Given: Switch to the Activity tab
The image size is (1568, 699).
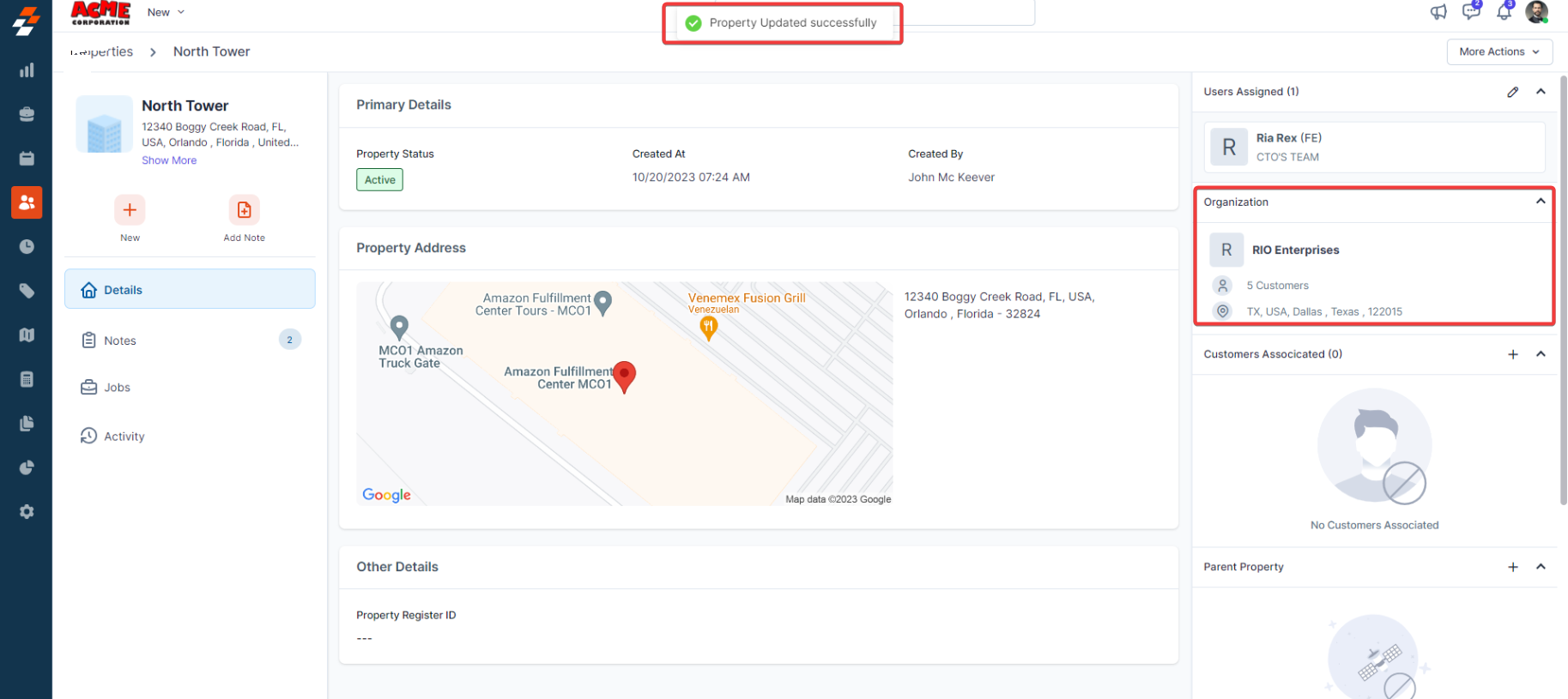Looking at the screenshot, I should click(x=124, y=437).
